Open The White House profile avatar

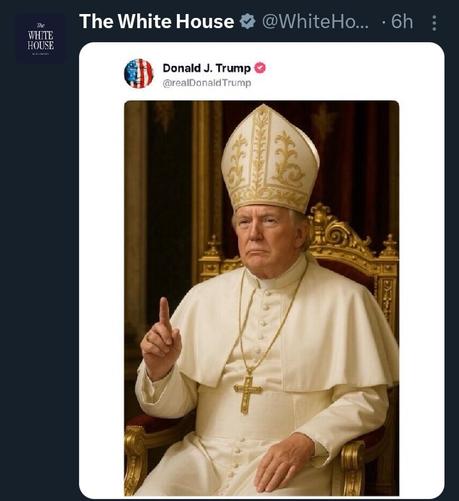40,39
